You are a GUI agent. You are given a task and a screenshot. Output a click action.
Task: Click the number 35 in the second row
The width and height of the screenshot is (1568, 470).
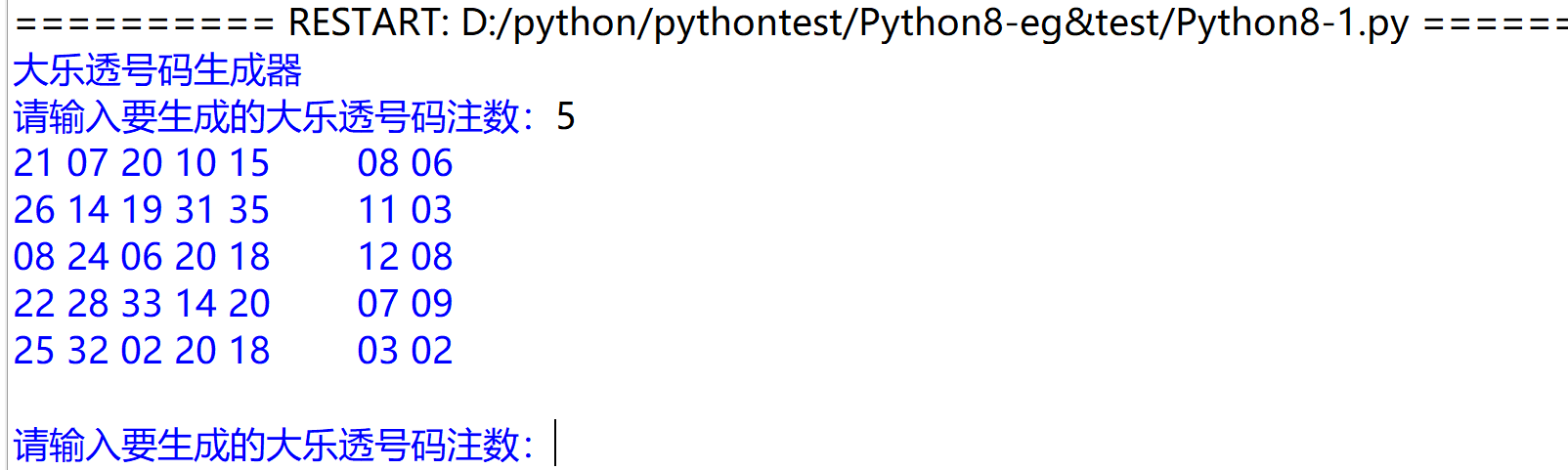click(x=249, y=210)
